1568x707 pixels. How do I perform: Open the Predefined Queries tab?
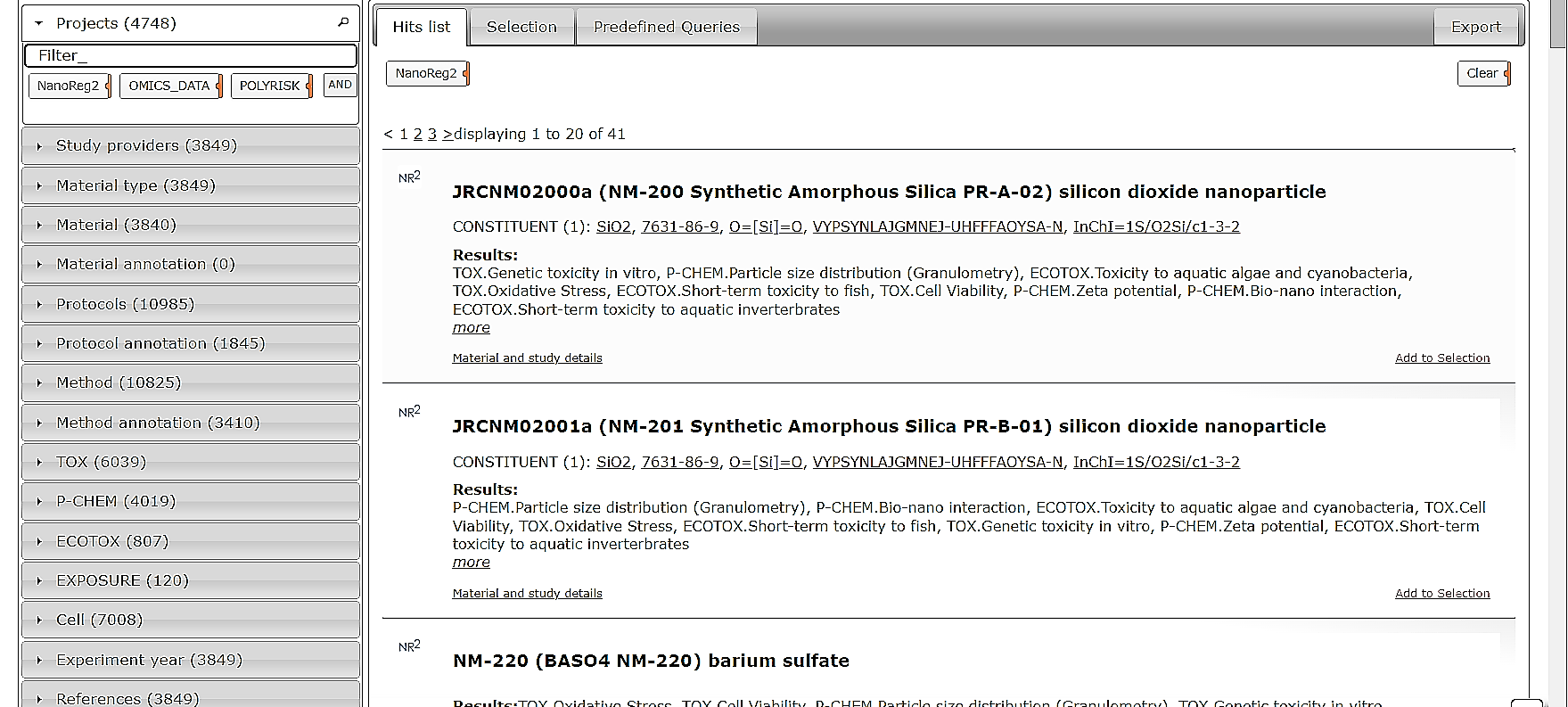666,27
